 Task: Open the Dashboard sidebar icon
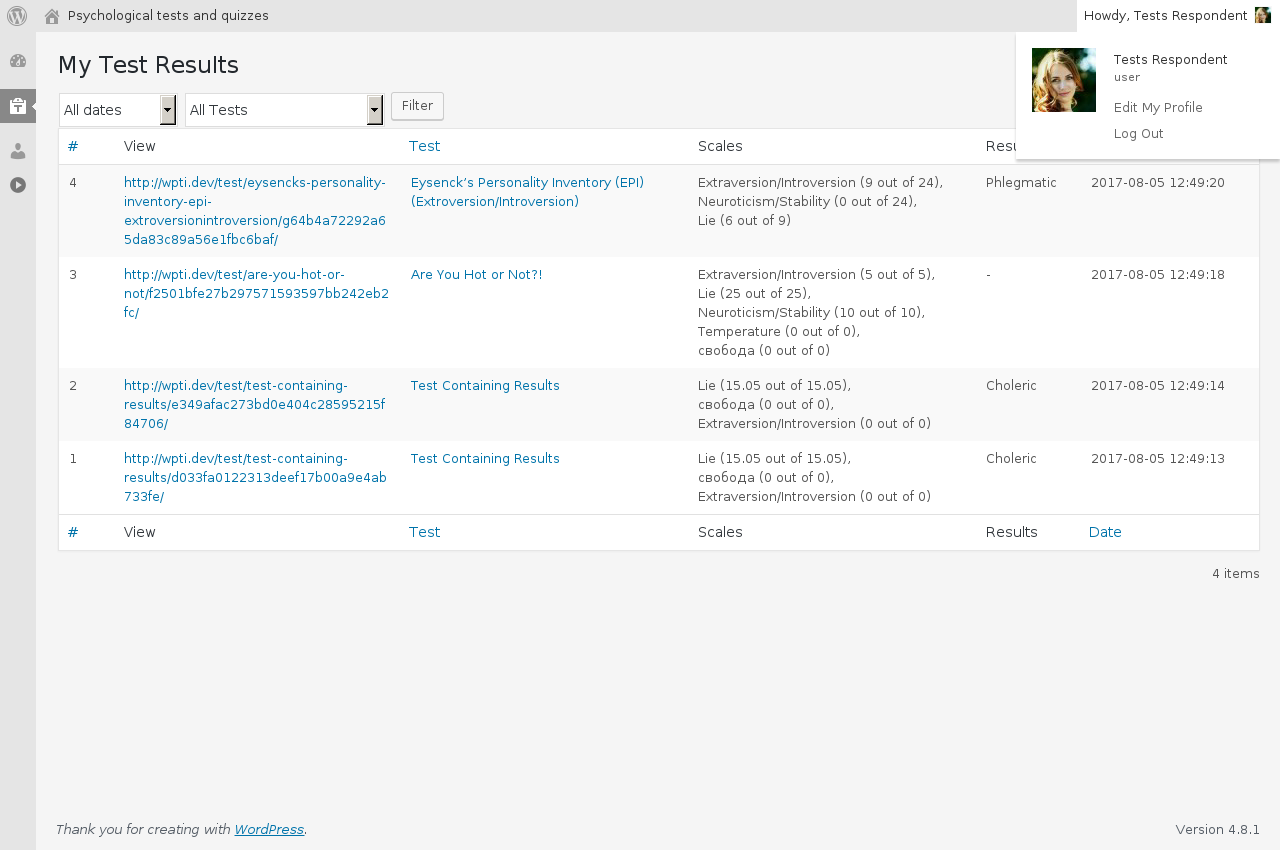pyautogui.click(x=18, y=61)
